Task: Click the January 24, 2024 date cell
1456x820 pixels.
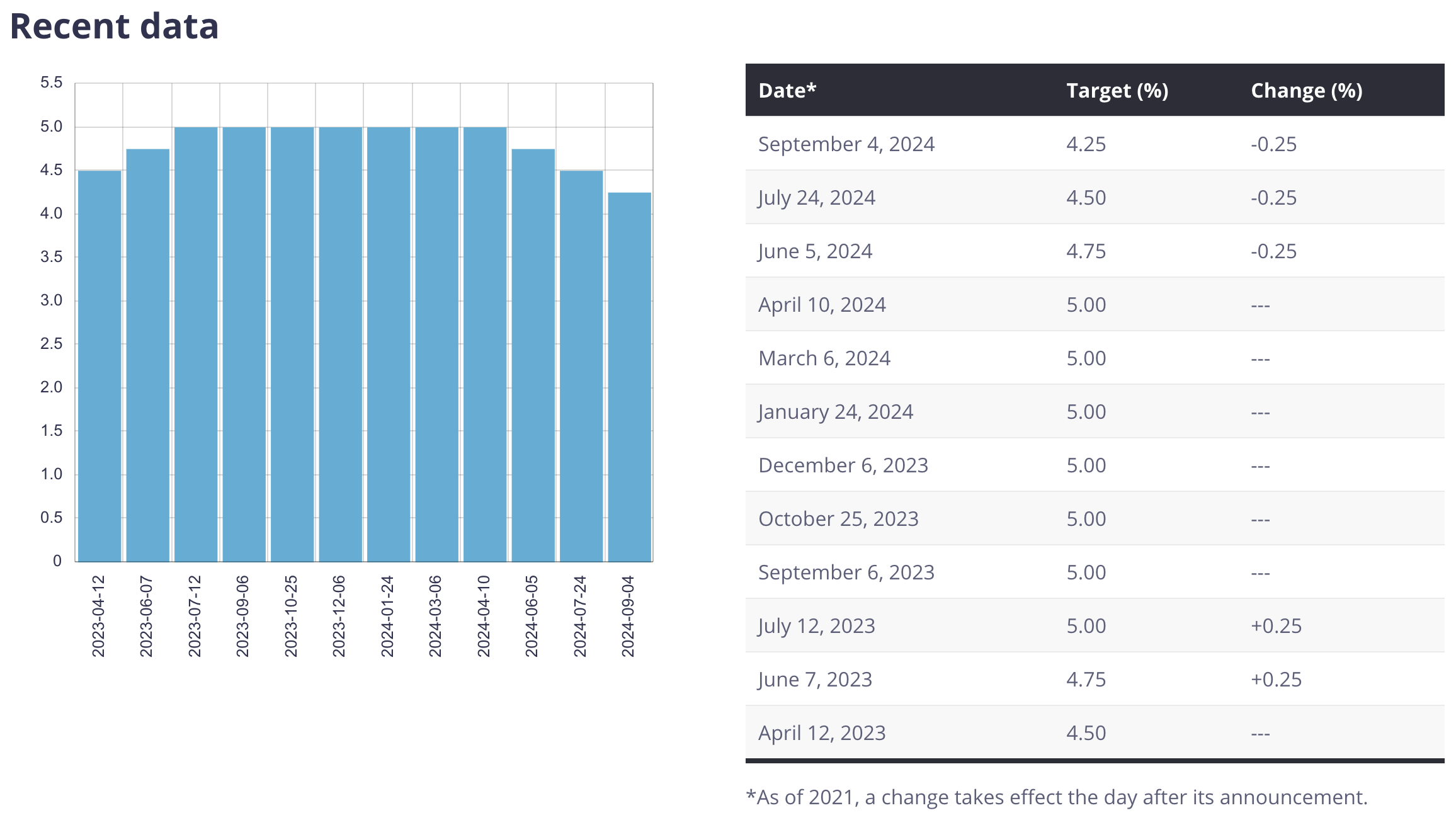Action: pos(835,412)
